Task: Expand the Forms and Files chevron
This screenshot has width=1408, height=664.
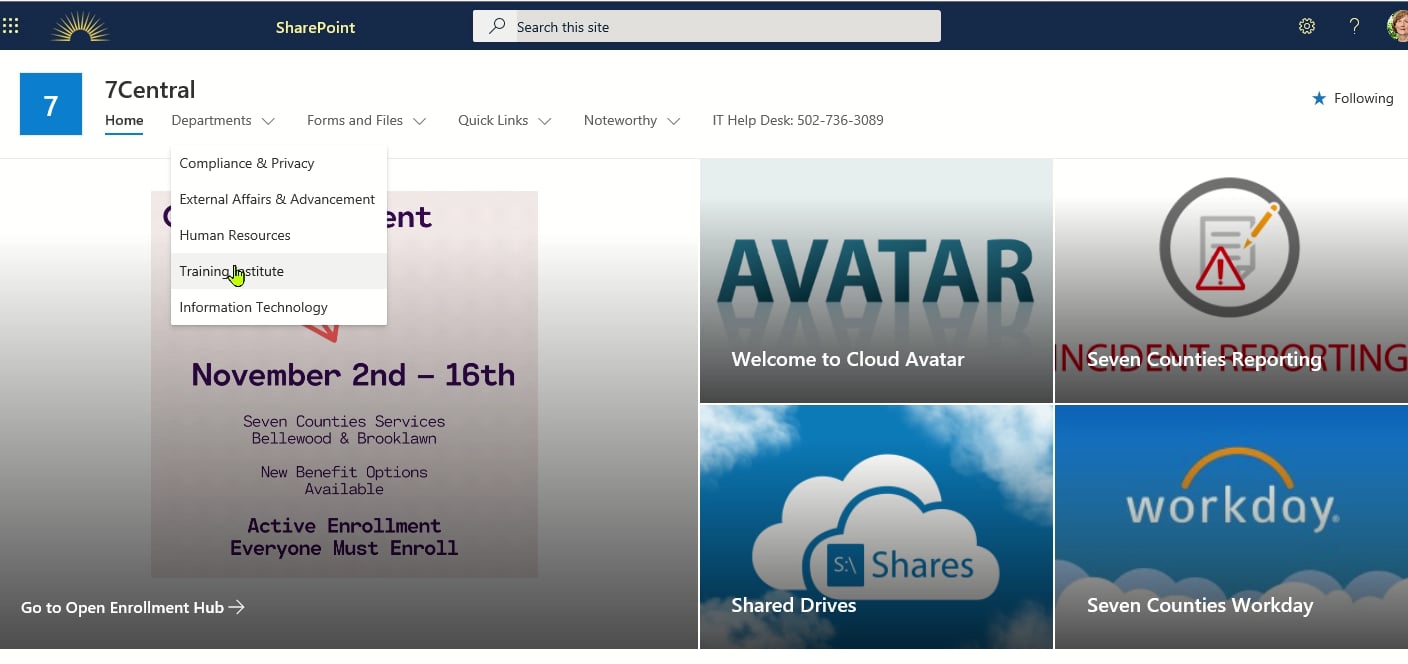Action: click(419, 121)
